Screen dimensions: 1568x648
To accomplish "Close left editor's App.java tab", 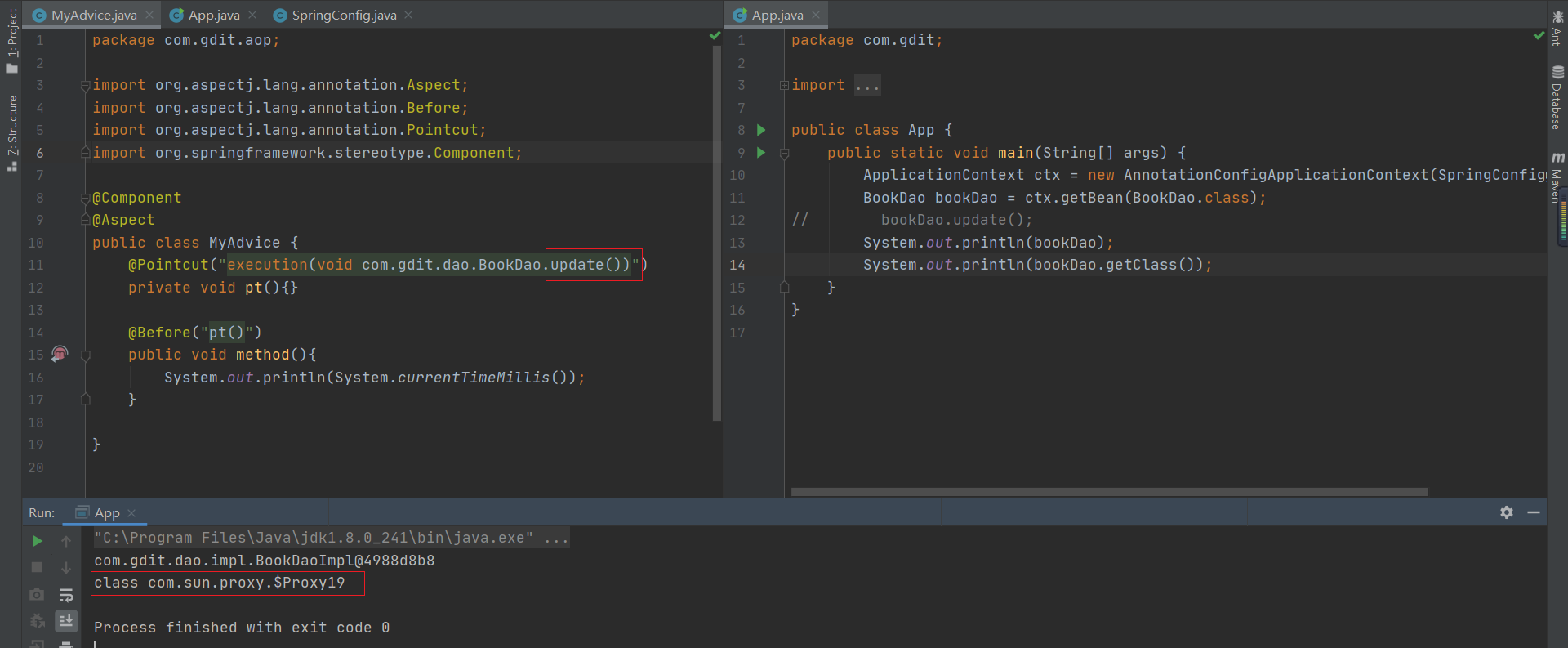I will 252,15.
